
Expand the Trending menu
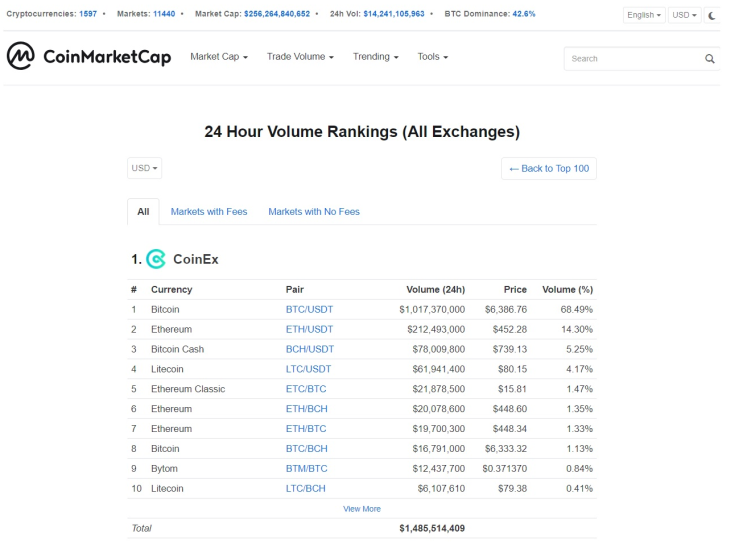(x=375, y=57)
